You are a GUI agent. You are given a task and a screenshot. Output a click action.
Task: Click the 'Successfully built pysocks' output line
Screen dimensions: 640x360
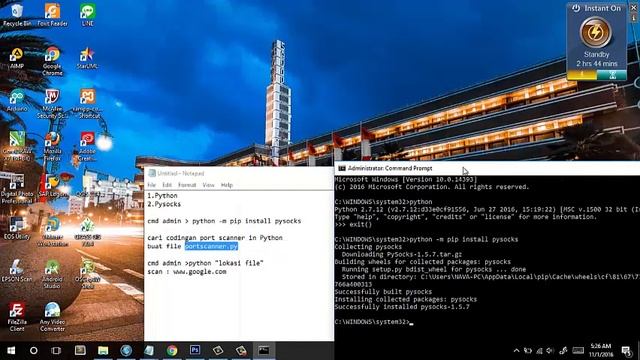383,292
